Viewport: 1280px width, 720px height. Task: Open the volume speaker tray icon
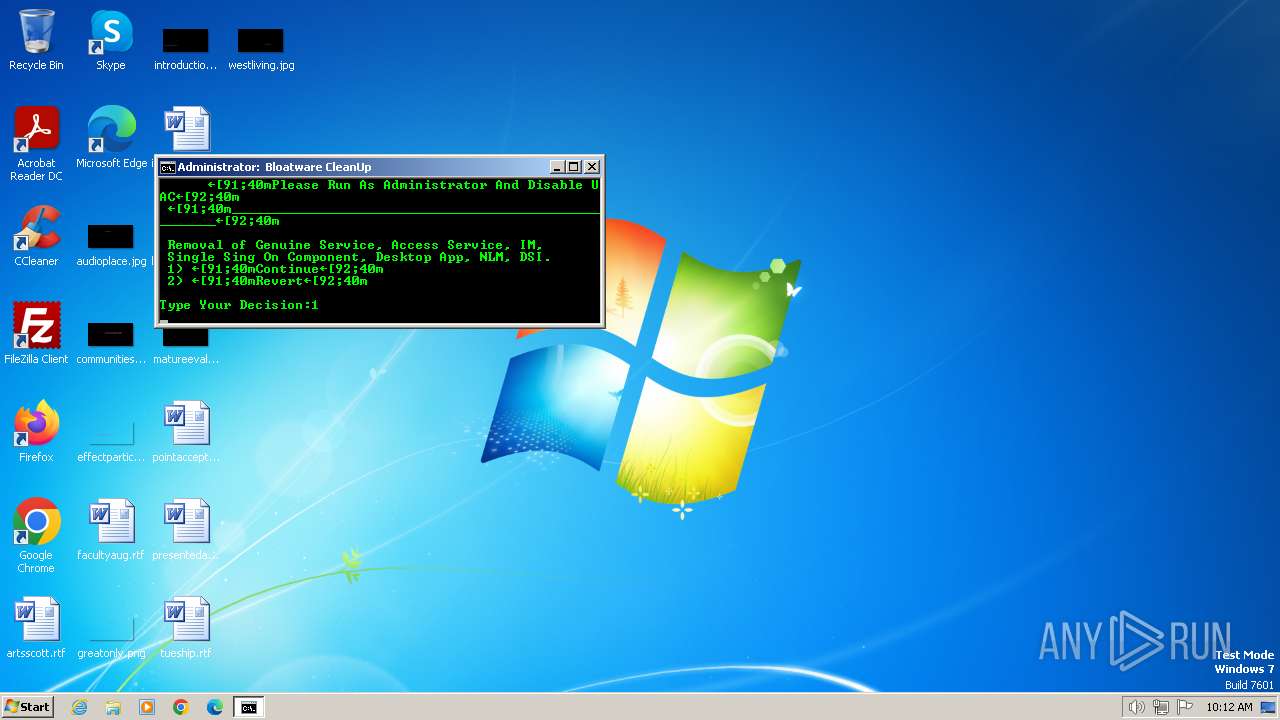(x=1136, y=707)
